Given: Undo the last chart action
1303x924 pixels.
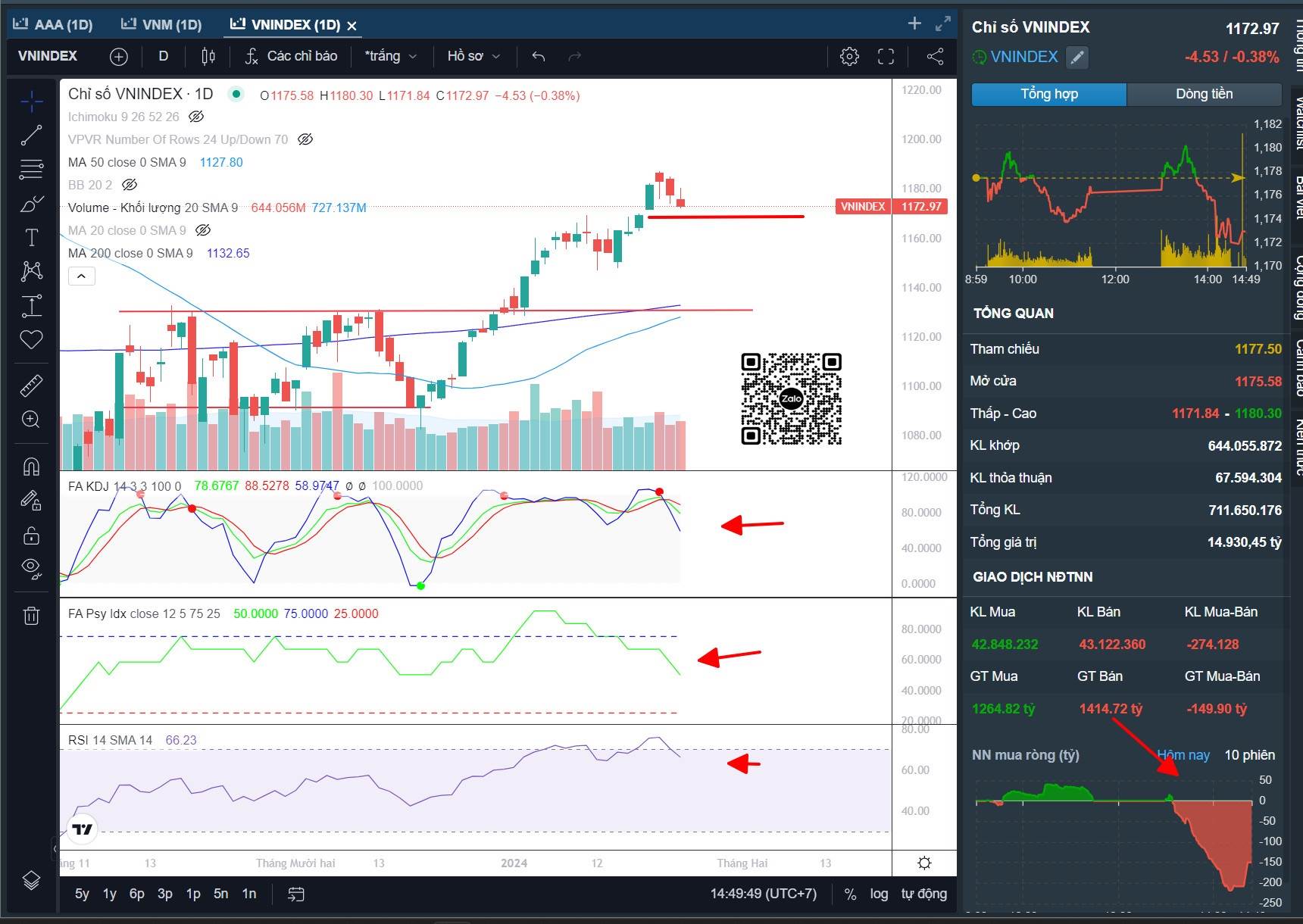Looking at the screenshot, I should 539,56.
